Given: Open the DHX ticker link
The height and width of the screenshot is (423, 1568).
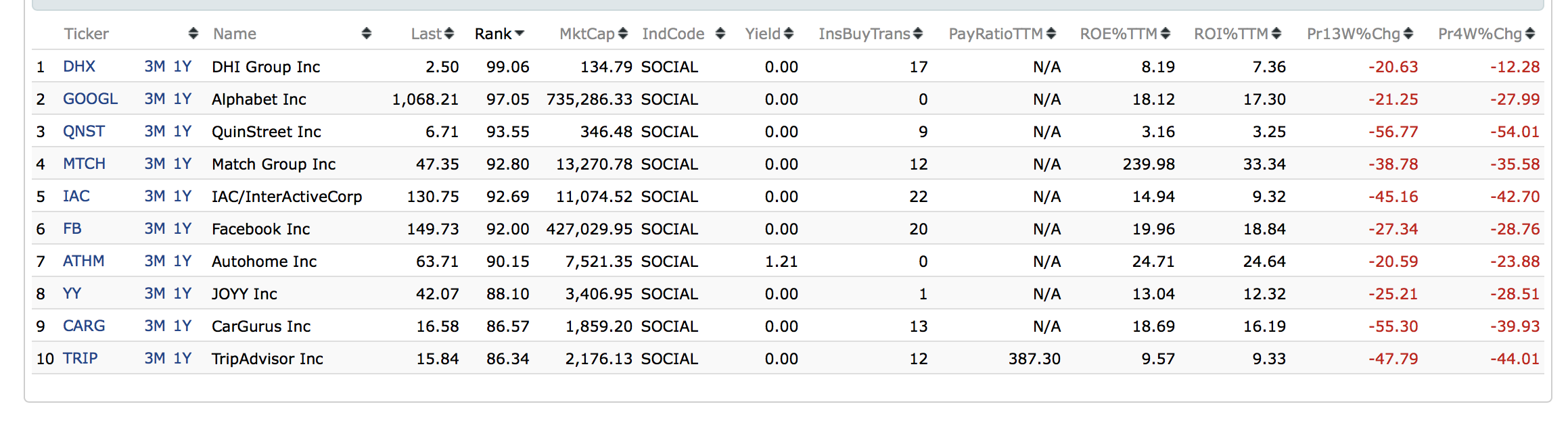Looking at the screenshot, I should pyautogui.click(x=79, y=67).
